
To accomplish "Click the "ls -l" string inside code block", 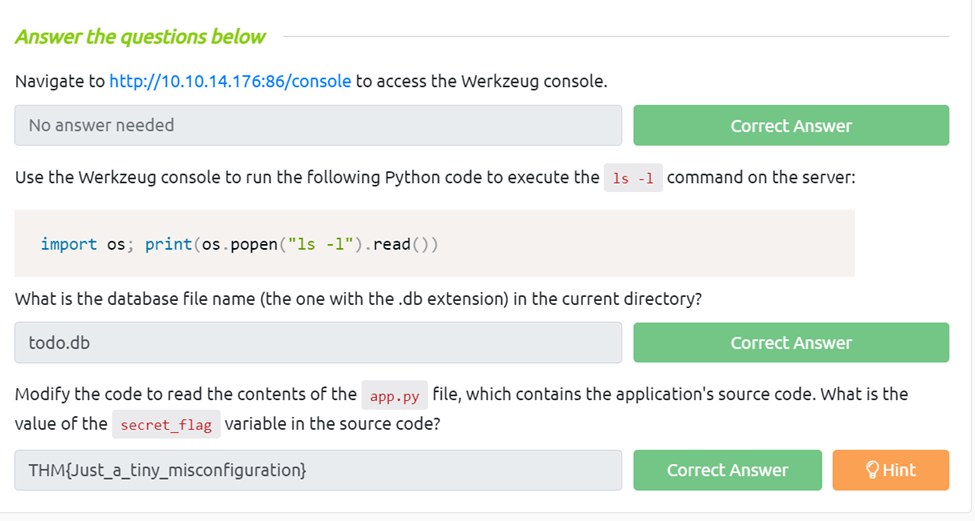I will [x=313, y=244].
